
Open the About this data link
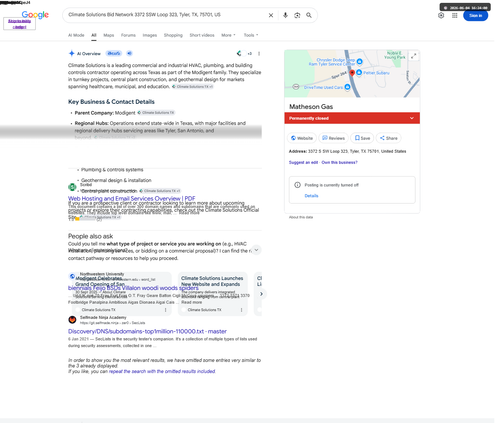301,217
